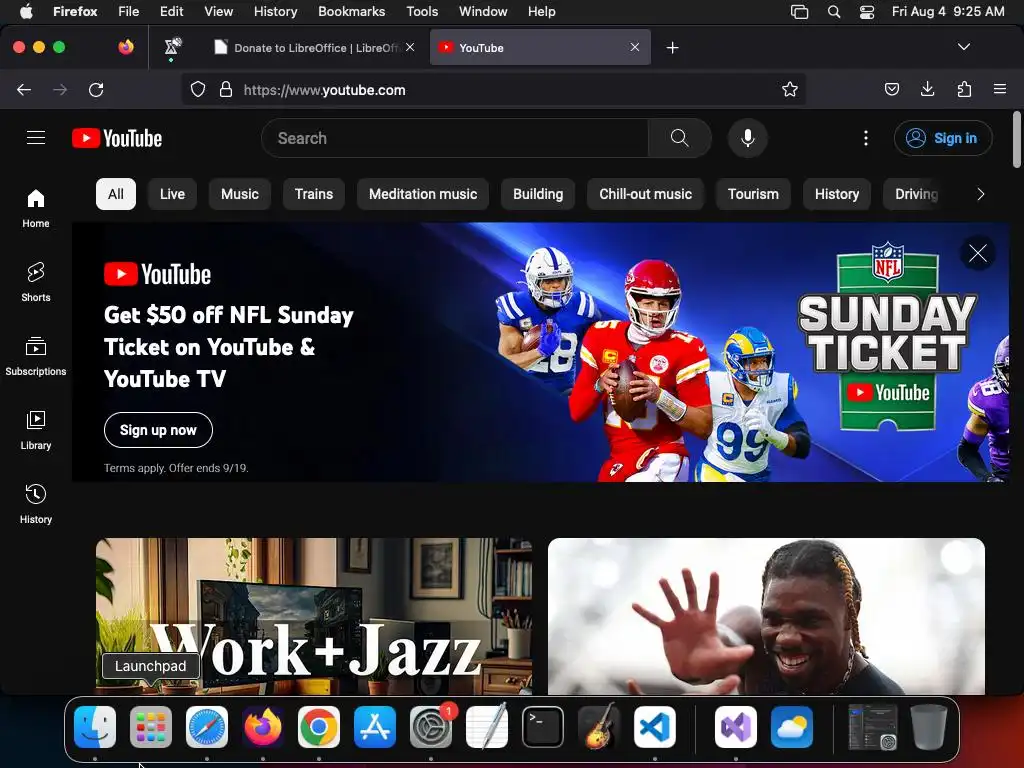Open Firefox extensions panel
This screenshot has width=1024, height=768.
(x=964, y=89)
